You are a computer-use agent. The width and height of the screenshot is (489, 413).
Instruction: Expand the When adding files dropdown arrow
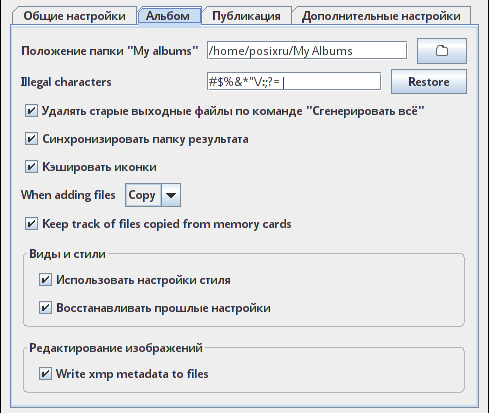[171, 195]
